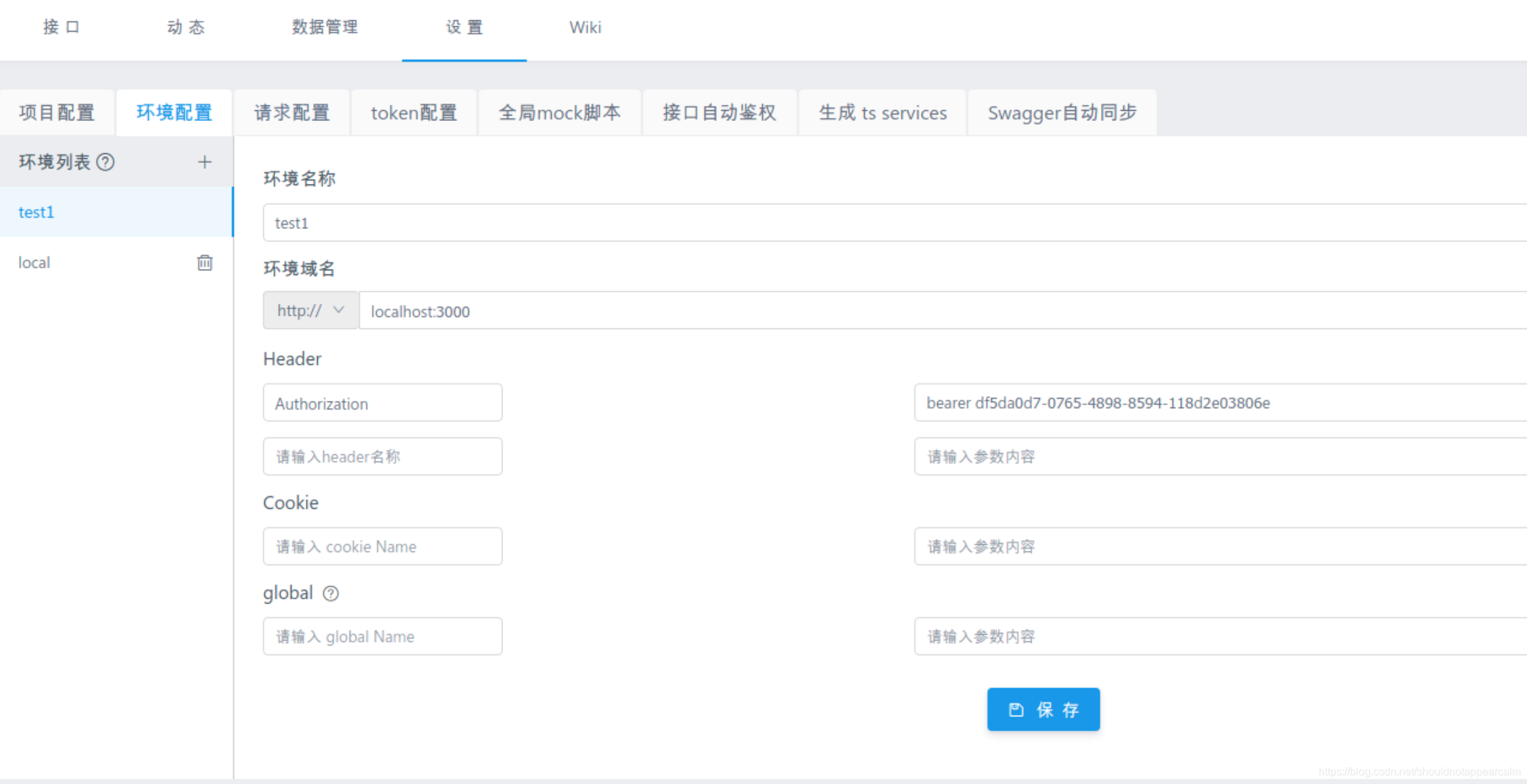Click the 保存 (Save) button
The height and width of the screenshot is (784, 1527).
(1044, 709)
